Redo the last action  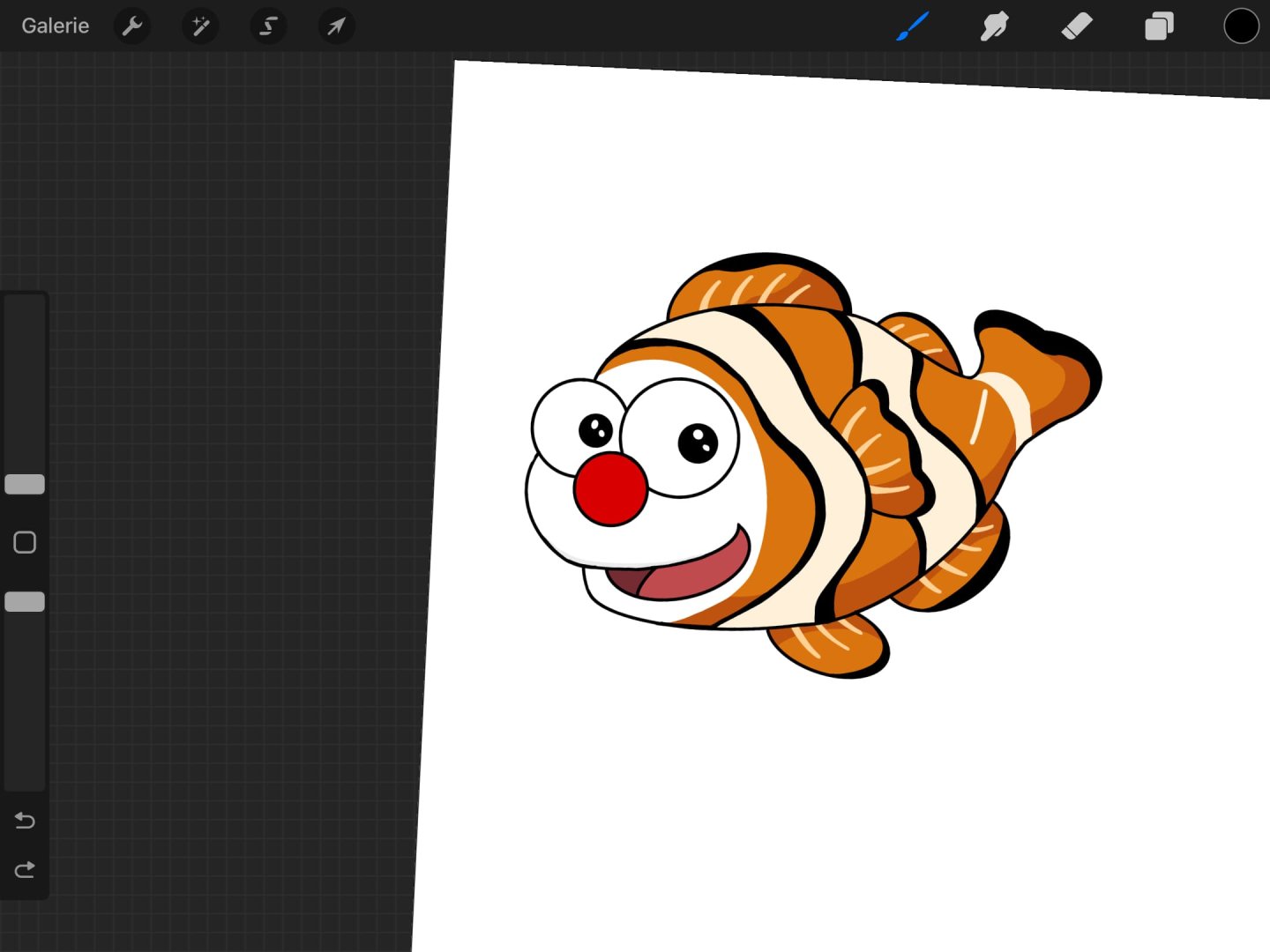point(25,870)
